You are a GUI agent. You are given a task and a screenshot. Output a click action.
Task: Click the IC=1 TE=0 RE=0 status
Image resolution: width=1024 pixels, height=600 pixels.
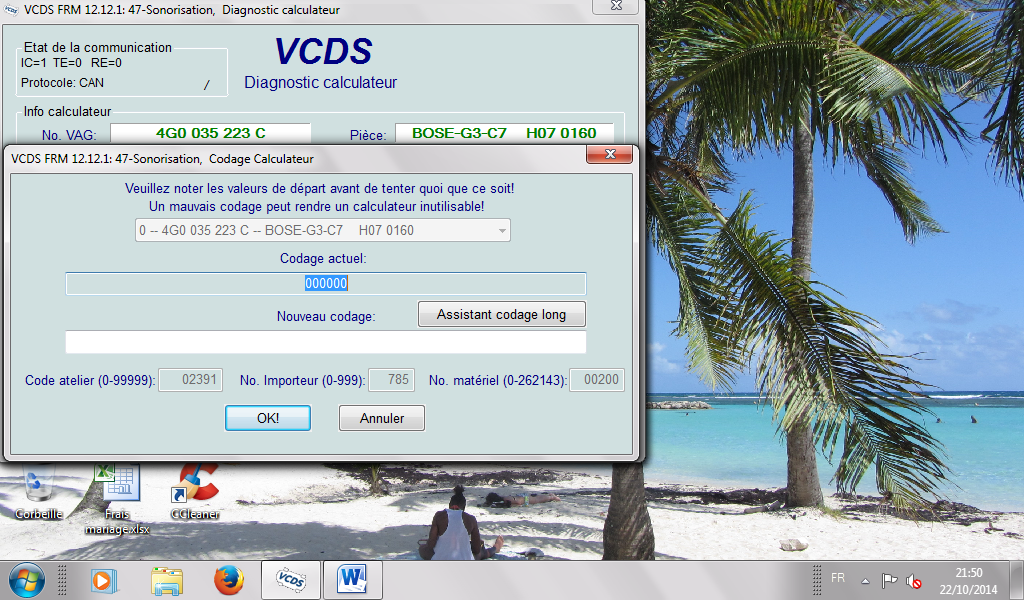pos(71,63)
